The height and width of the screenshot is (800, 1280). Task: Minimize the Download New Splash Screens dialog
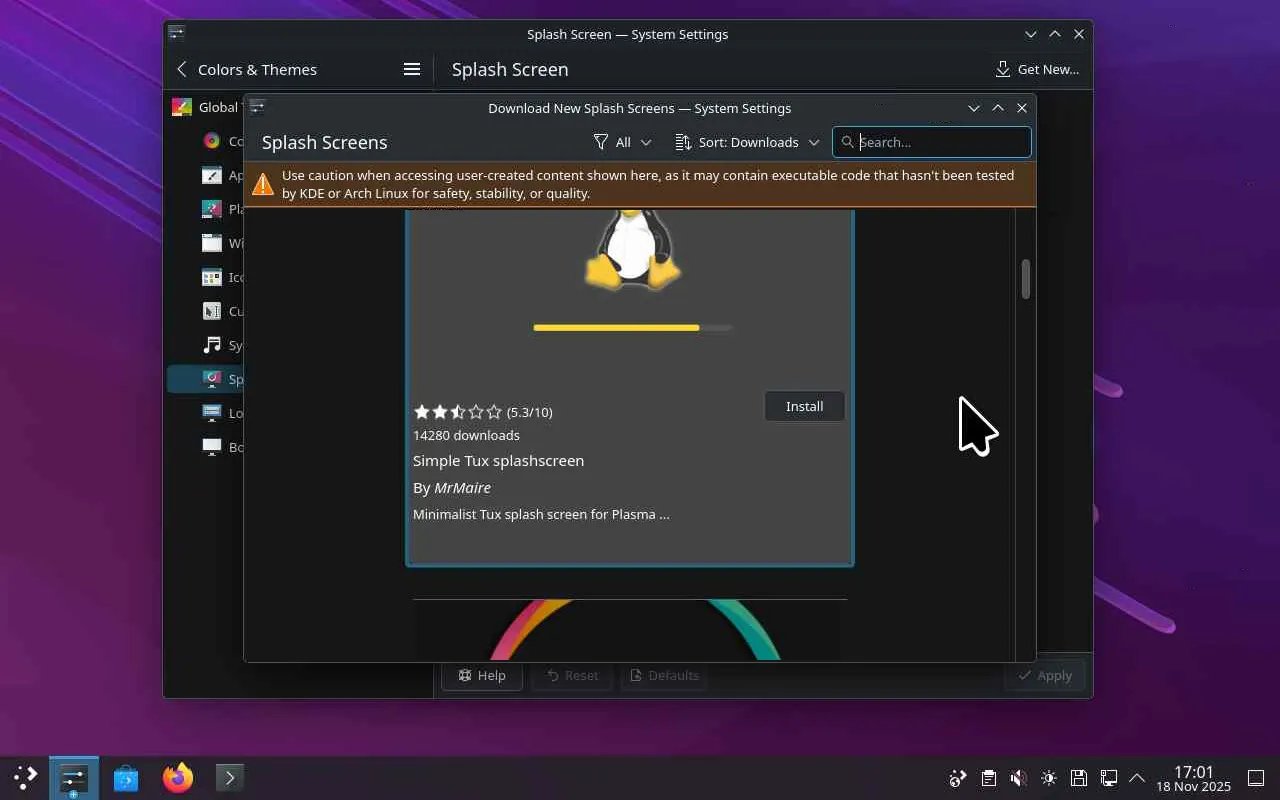pos(974,108)
